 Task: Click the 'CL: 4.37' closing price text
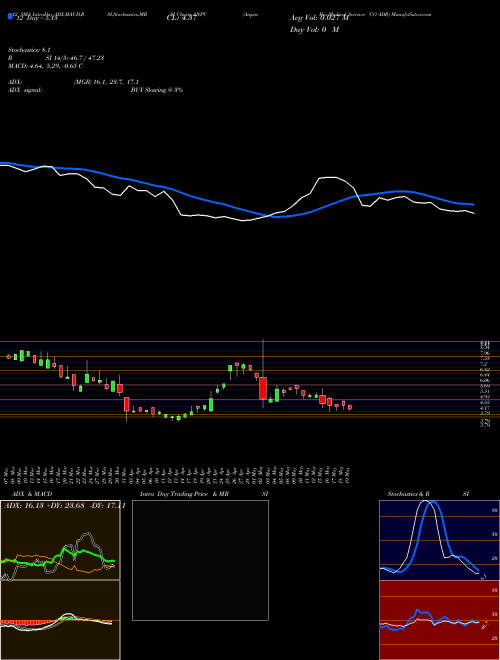click(181, 18)
